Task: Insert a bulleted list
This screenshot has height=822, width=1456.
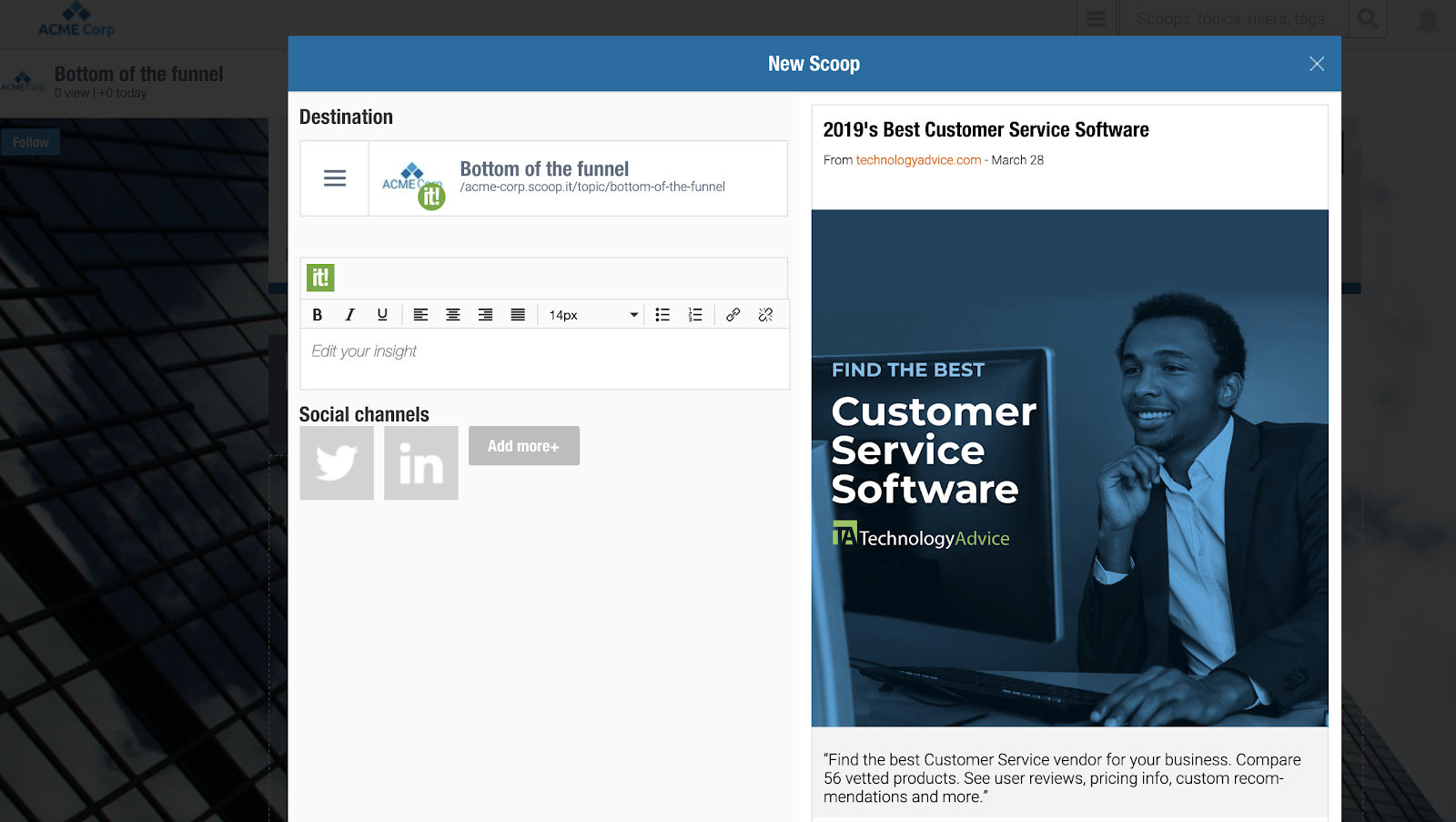Action: coord(662,315)
